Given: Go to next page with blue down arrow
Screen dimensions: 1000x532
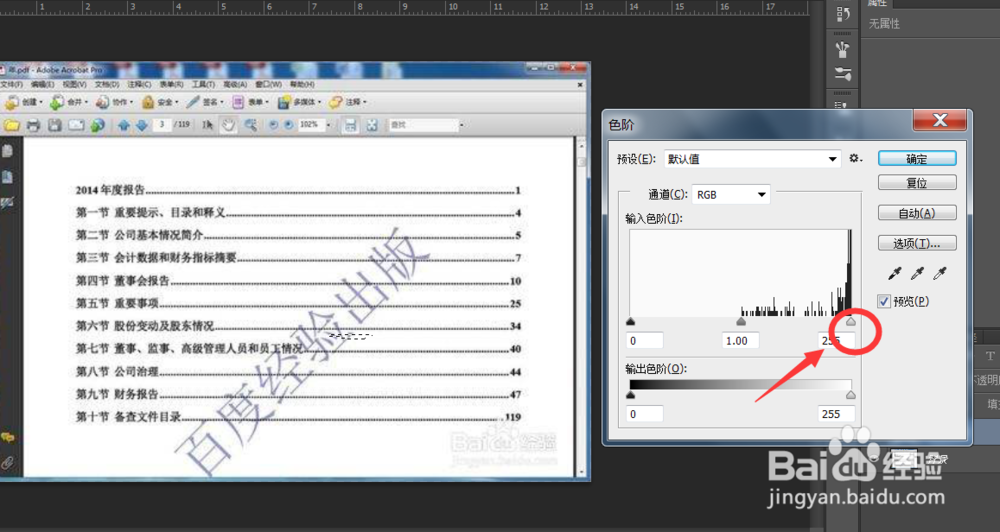Looking at the screenshot, I should pyautogui.click(x=142, y=125).
